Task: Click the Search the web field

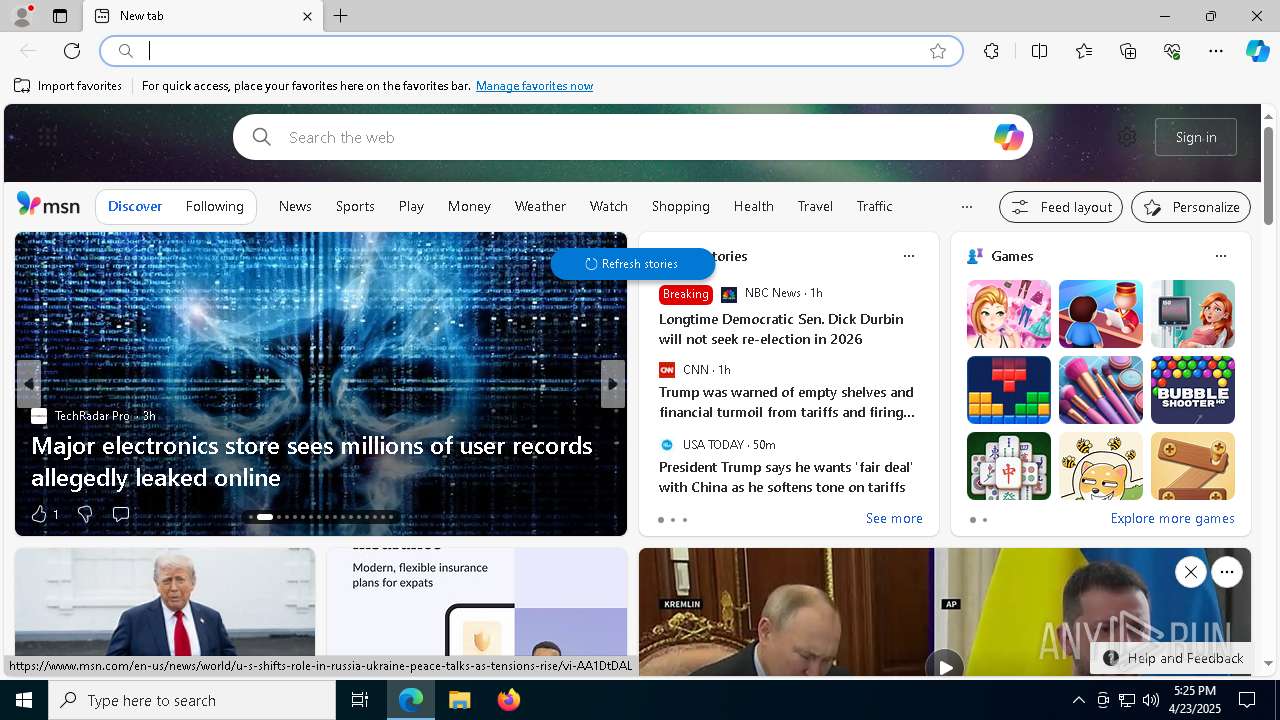Action: coord(633,137)
